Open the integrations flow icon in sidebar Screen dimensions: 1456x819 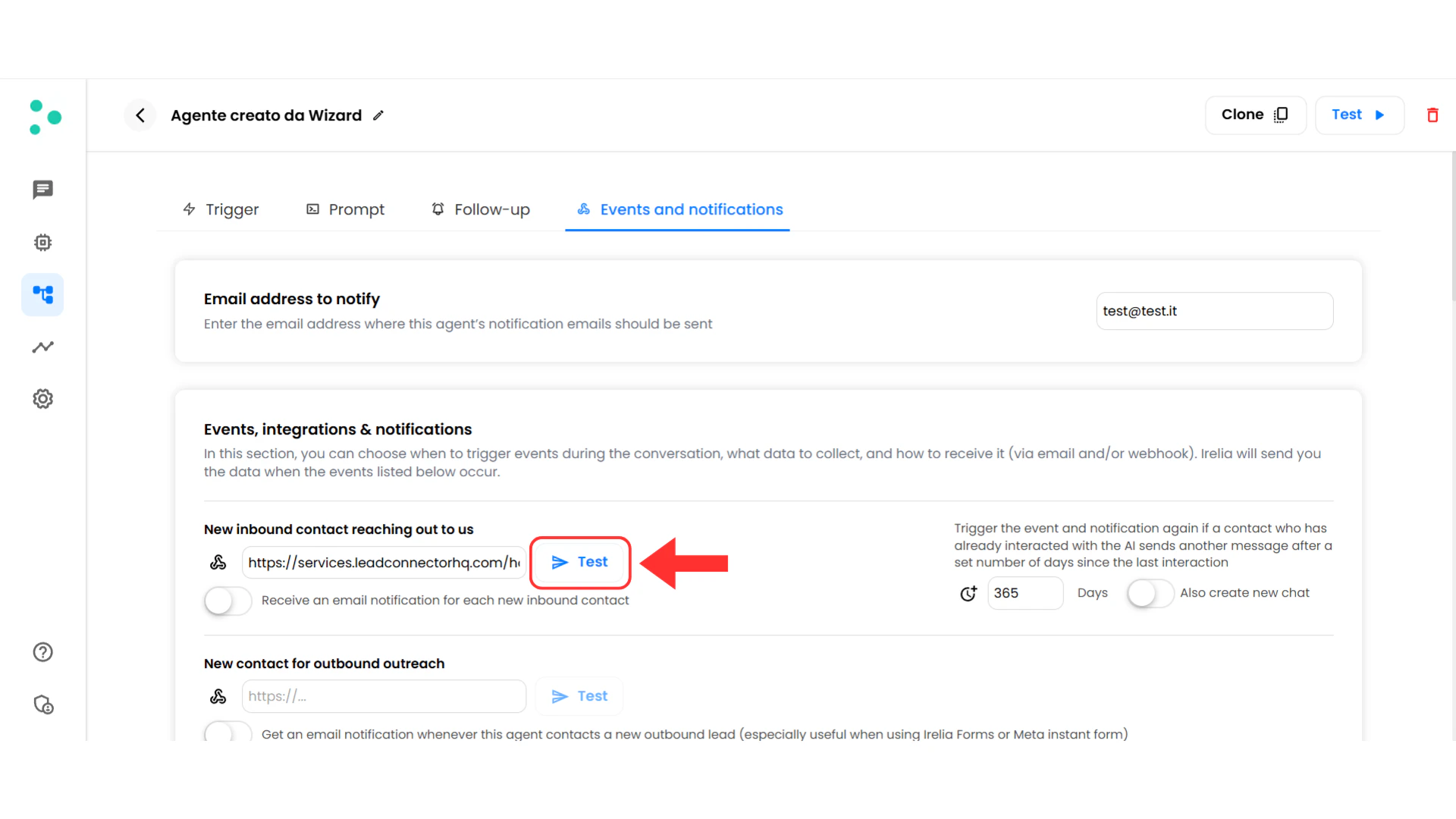42,294
